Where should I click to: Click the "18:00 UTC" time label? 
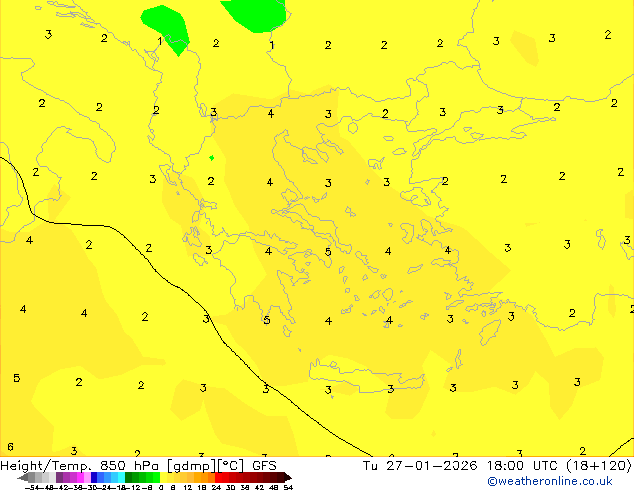pyautogui.click(x=524, y=466)
